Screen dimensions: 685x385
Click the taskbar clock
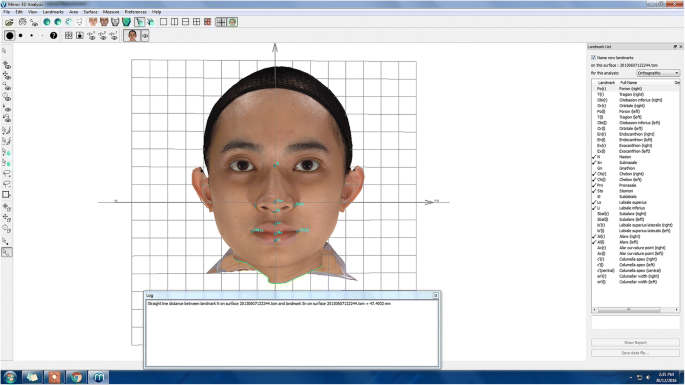tap(666, 378)
